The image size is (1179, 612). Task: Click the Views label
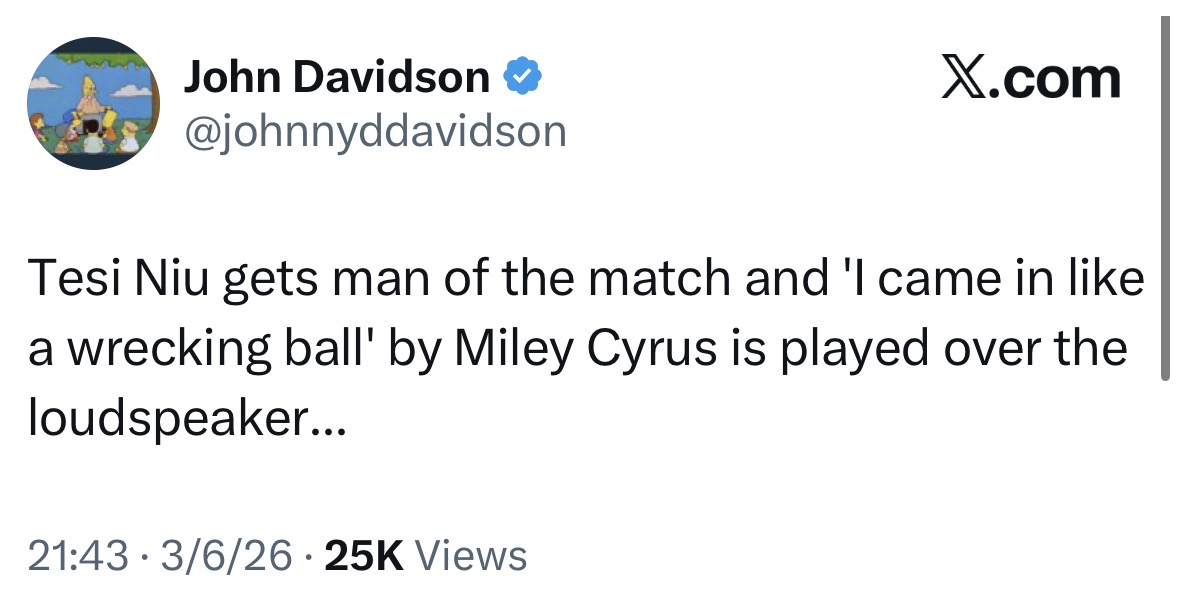469,555
